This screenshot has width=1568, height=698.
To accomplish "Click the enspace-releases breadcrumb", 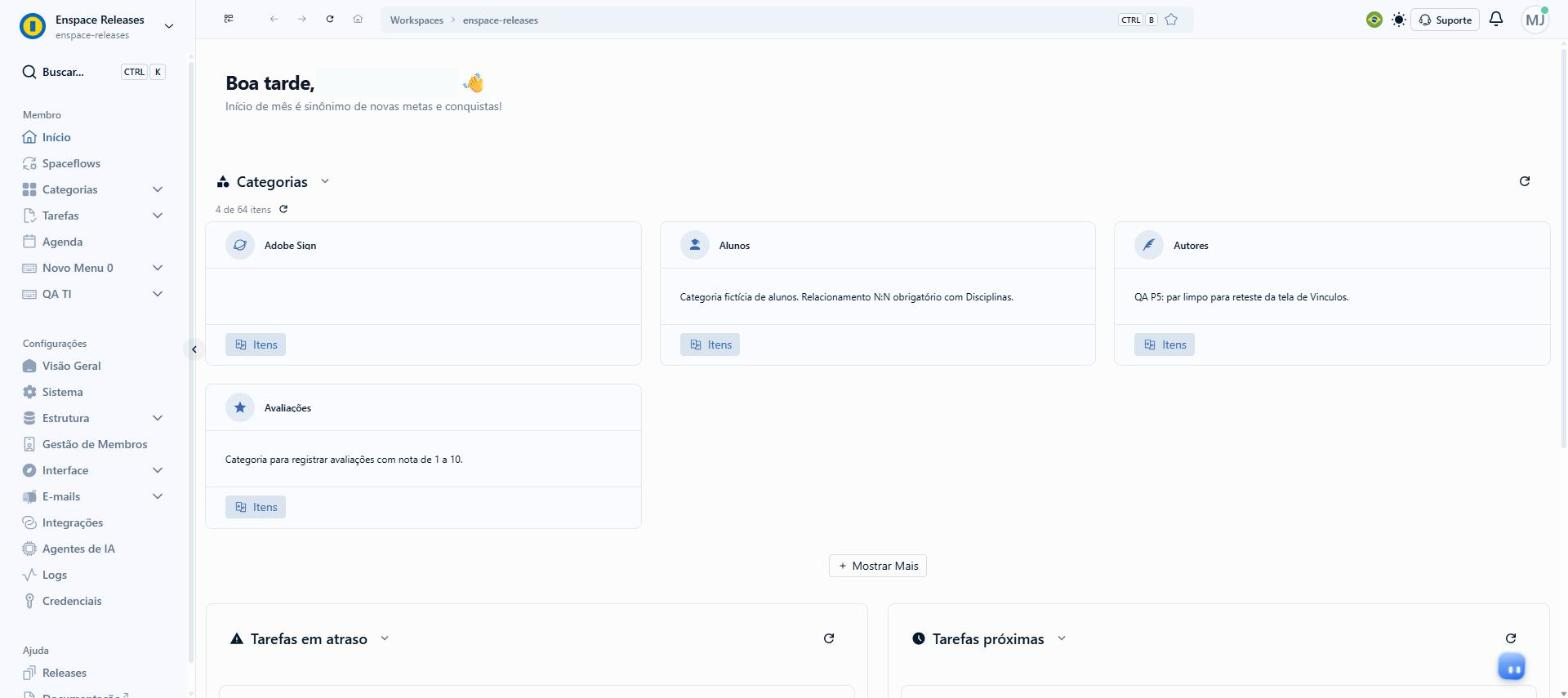I will pos(500,20).
